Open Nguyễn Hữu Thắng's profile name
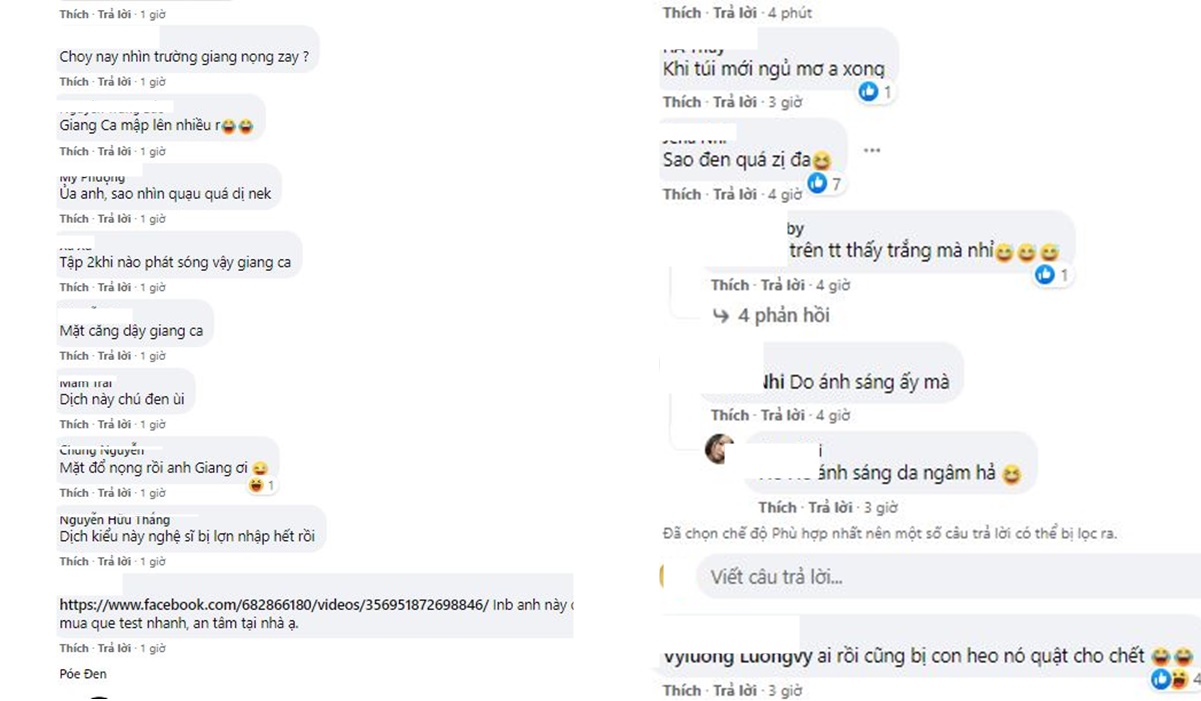Image resolution: width=1201 pixels, height=701 pixels. click(114, 520)
